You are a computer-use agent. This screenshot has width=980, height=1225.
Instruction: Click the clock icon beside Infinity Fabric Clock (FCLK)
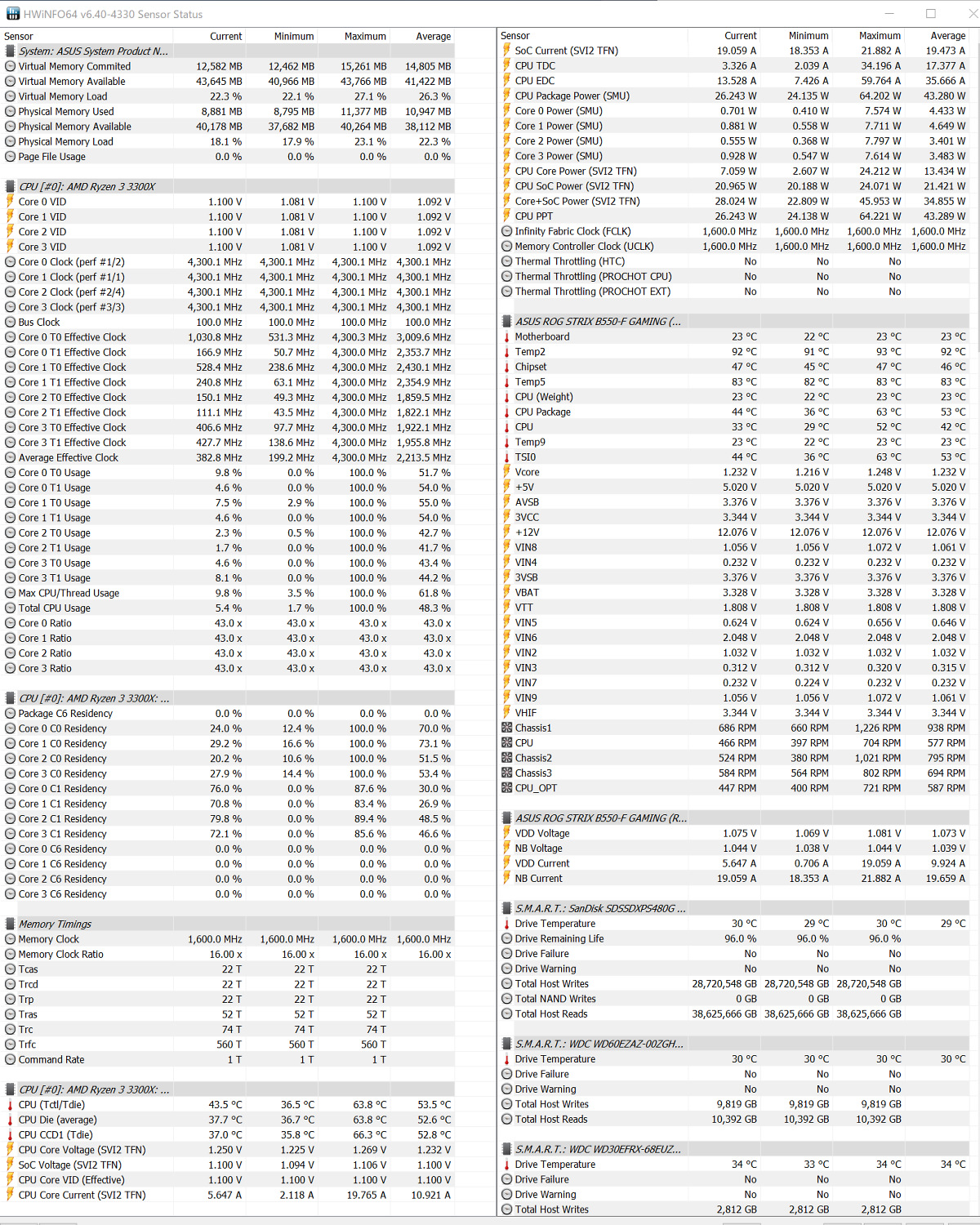(x=506, y=231)
